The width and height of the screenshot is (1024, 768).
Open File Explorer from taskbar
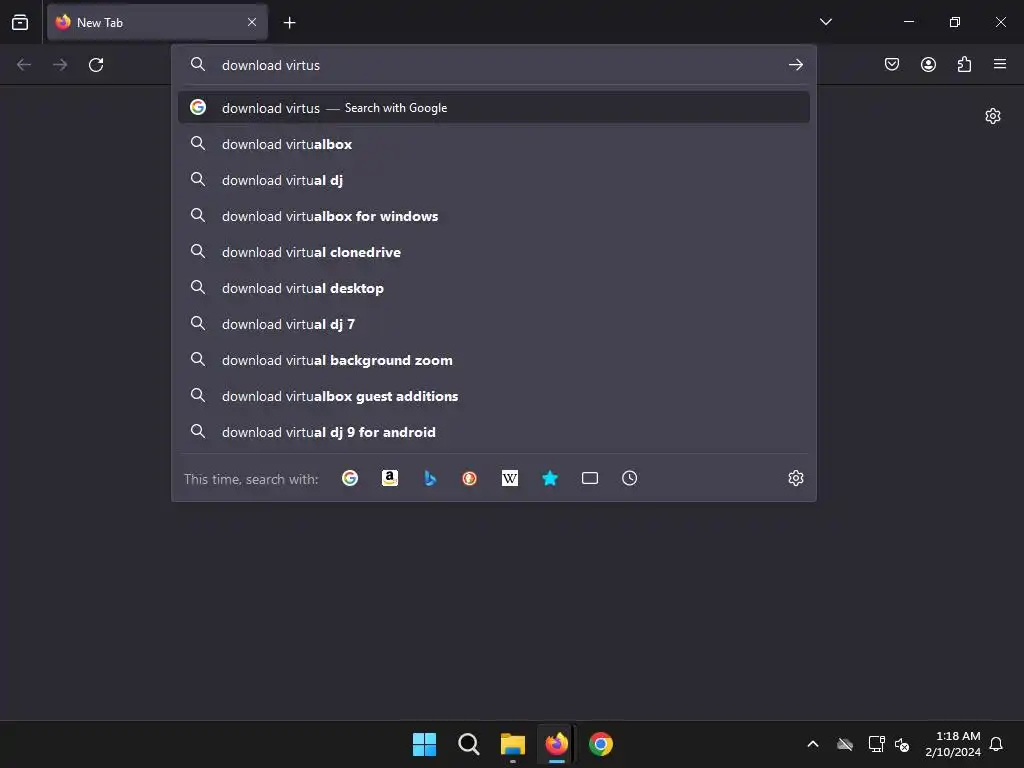click(513, 744)
